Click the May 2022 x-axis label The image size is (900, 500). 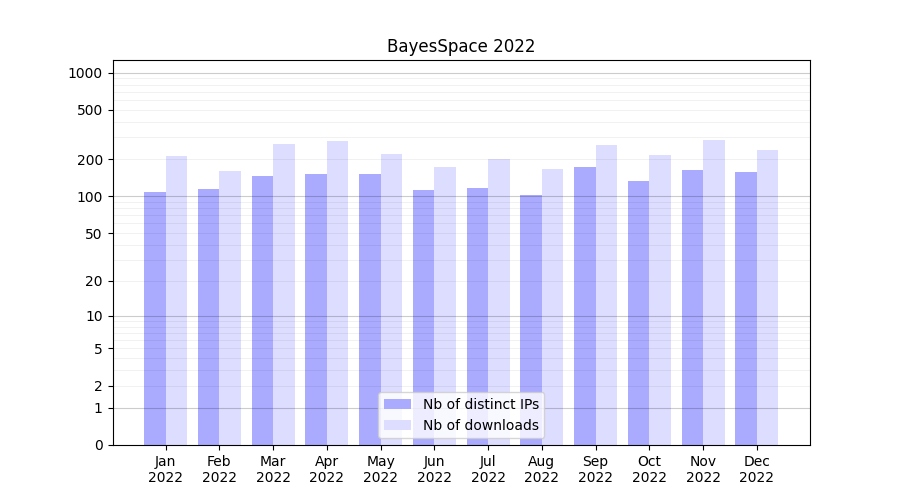(x=380, y=469)
